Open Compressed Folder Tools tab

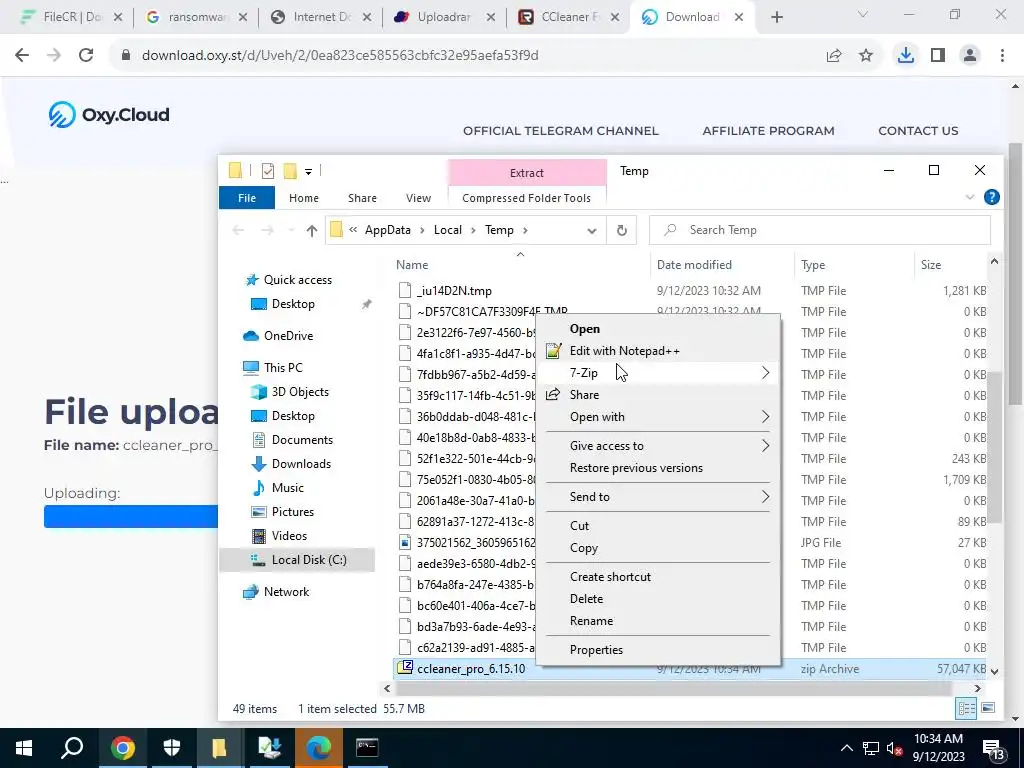(526, 198)
